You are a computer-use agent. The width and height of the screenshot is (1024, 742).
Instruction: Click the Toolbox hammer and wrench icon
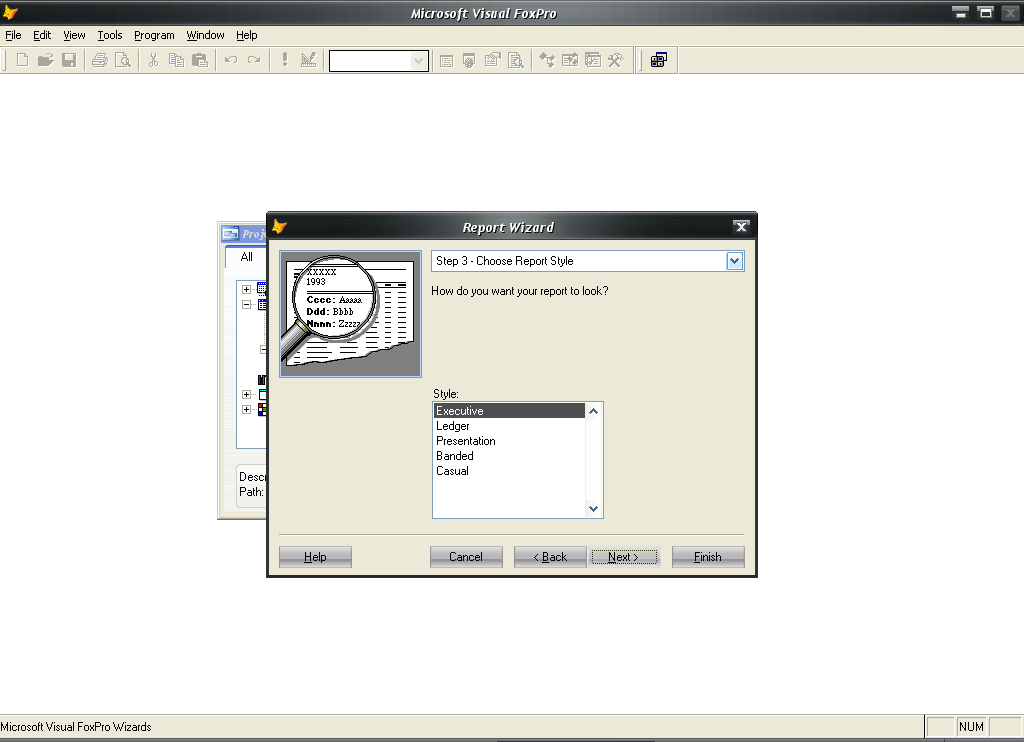point(616,61)
